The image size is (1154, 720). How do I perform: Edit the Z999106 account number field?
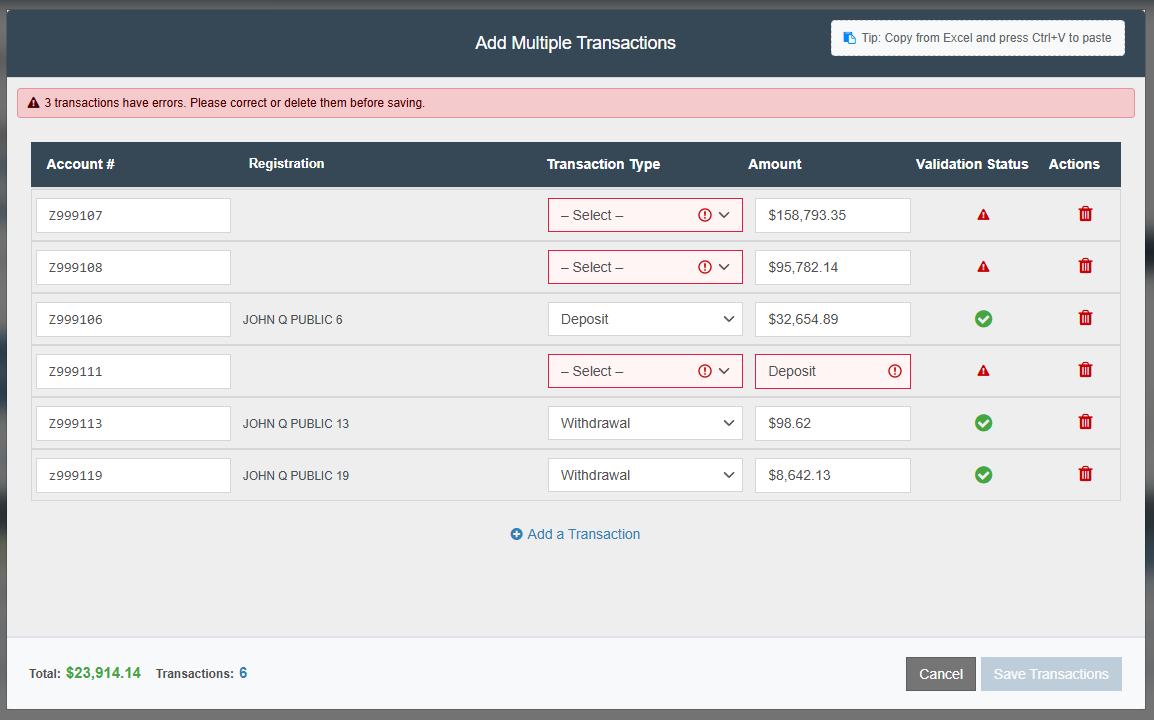click(x=133, y=319)
